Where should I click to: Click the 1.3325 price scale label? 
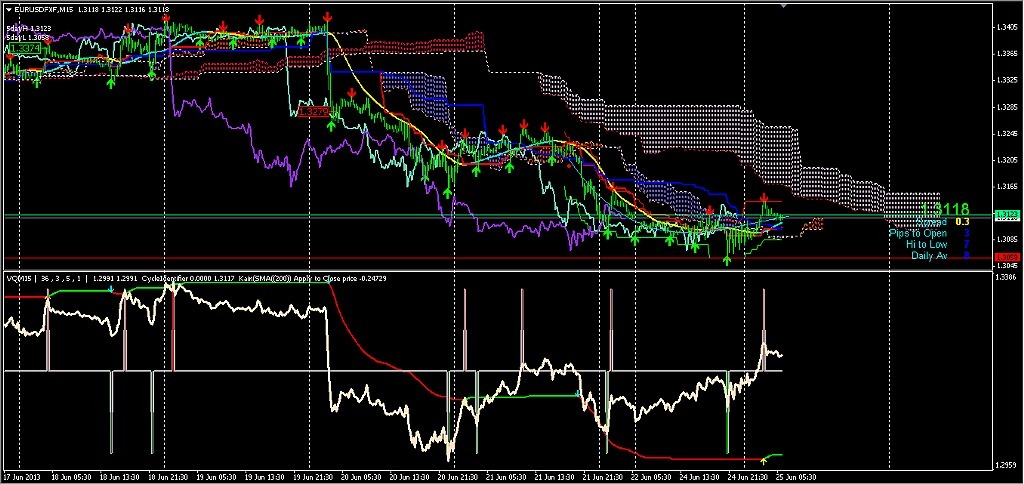[x=1006, y=81]
